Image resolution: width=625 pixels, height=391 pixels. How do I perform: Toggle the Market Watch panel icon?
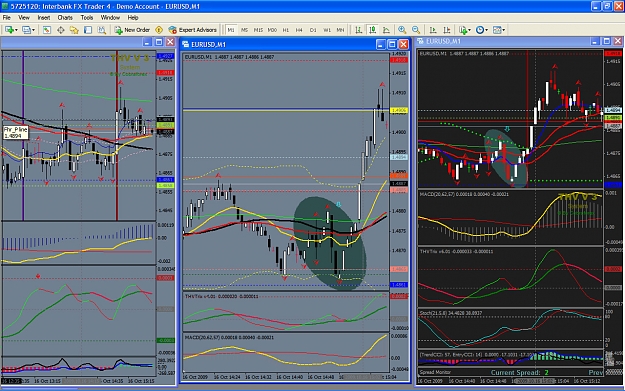point(47,30)
